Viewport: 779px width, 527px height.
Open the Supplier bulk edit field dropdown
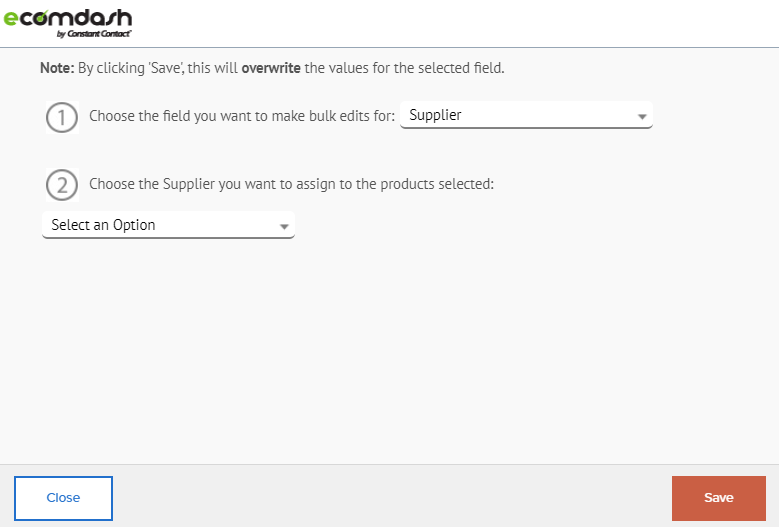pyautogui.click(x=526, y=115)
